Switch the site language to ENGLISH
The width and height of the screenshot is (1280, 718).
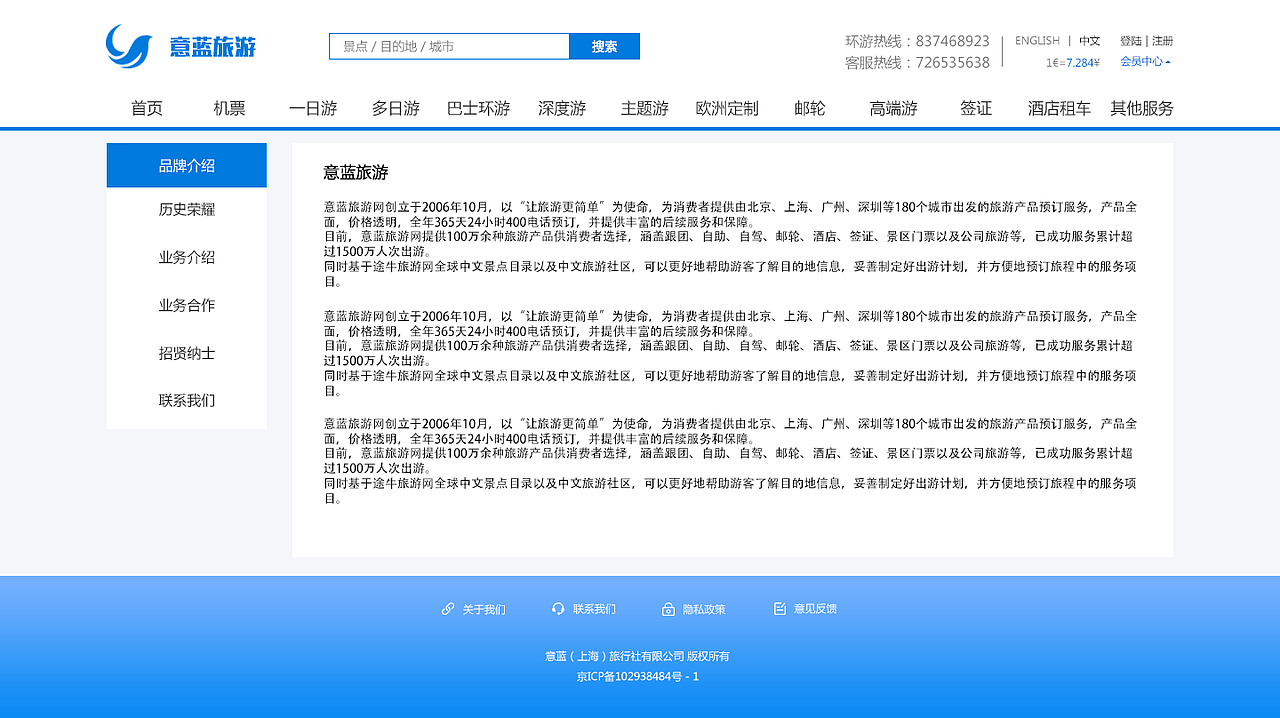1037,40
